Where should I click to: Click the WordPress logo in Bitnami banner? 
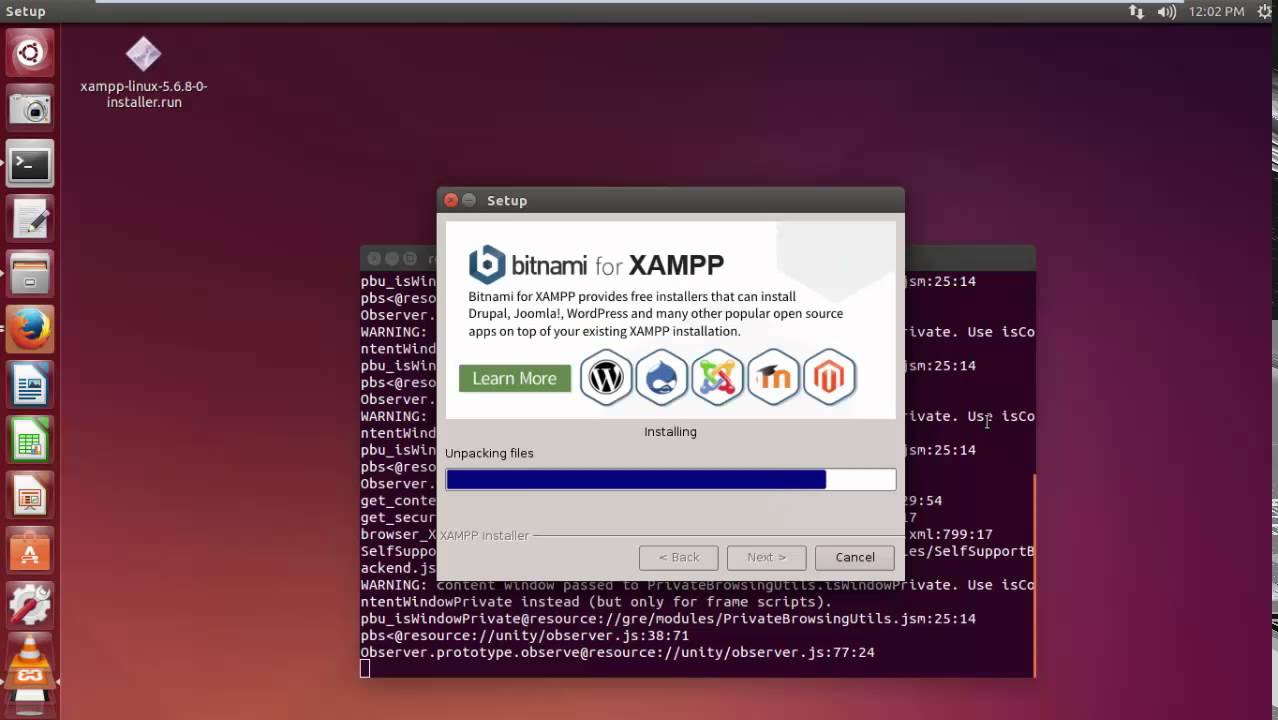pyautogui.click(x=606, y=377)
